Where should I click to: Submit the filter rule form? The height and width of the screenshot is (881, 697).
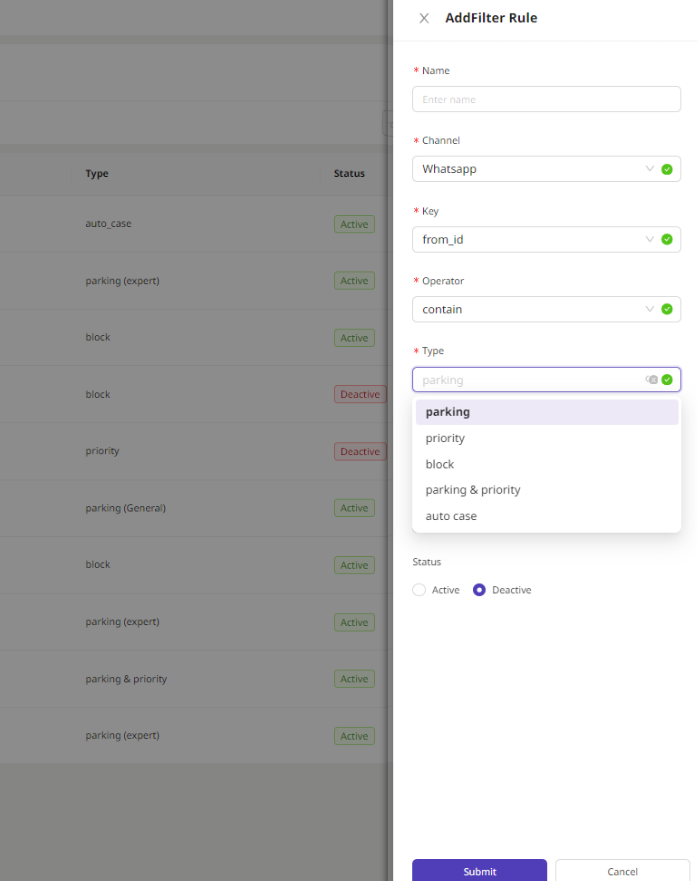[479, 871]
